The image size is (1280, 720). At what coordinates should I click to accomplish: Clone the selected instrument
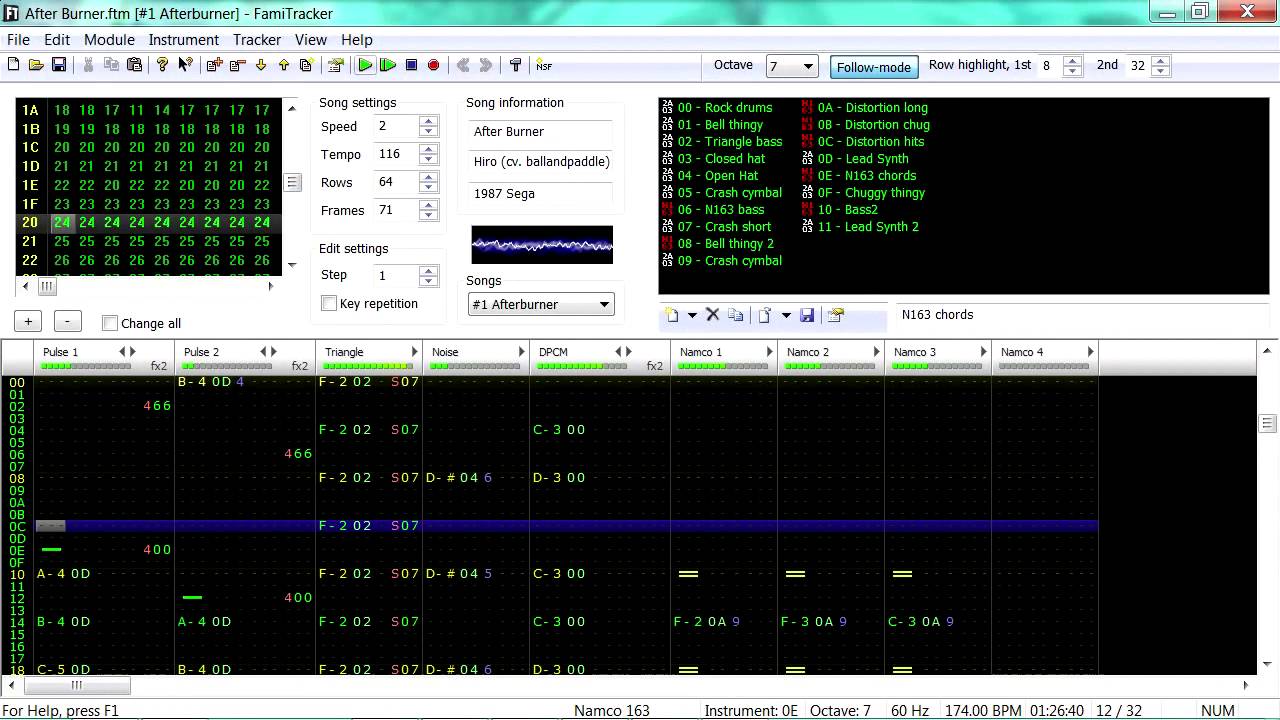click(736, 315)
